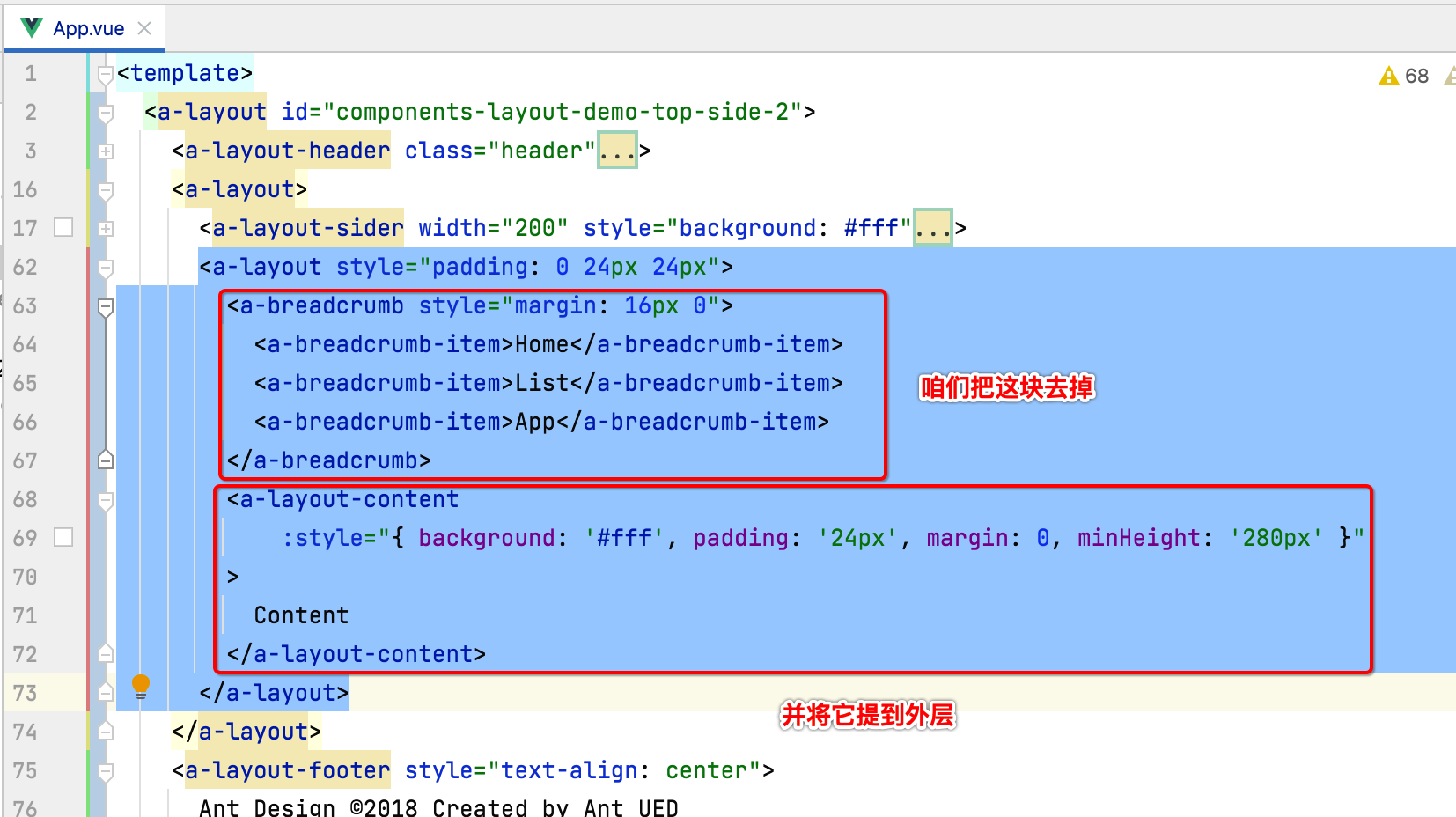
Task: Click the Vue file icon on App.vue tab
Action: point(32,28)
